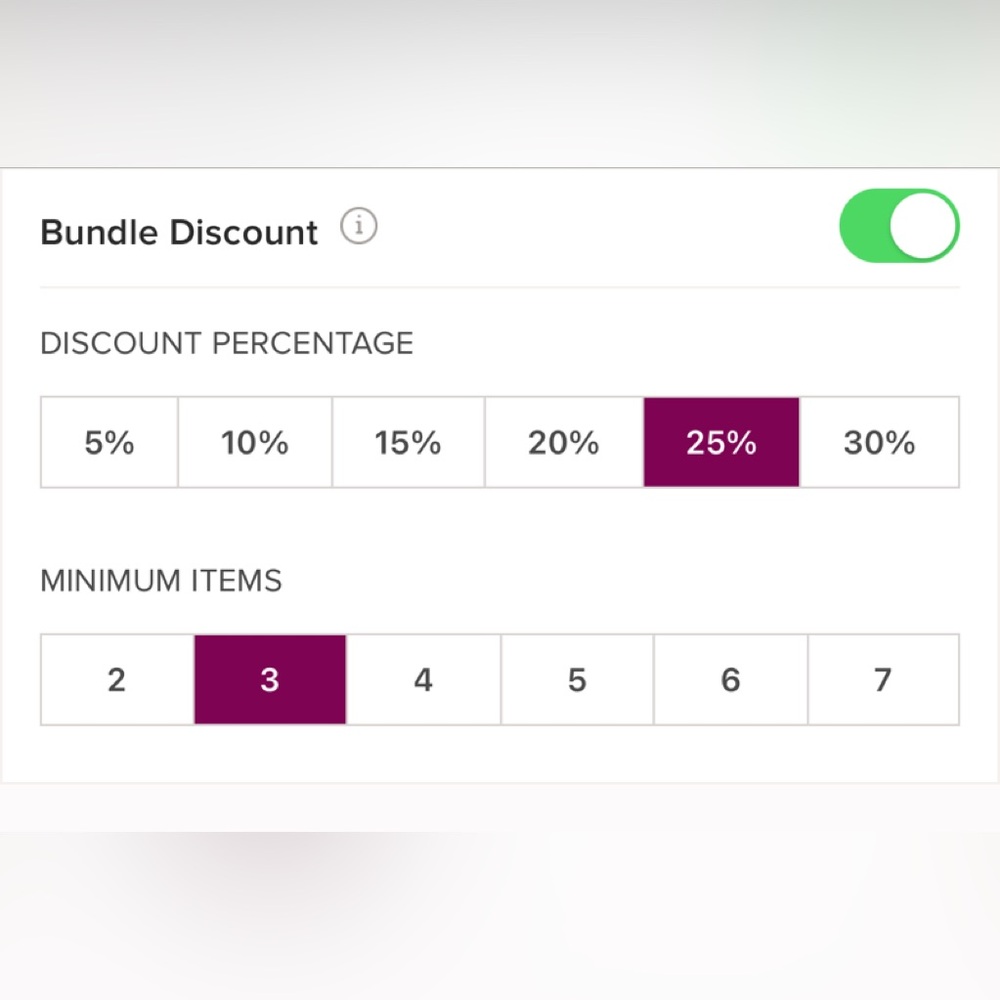Set minimum items to 2
This screenshot has width=1000, height=1000.
pos(117,679)
